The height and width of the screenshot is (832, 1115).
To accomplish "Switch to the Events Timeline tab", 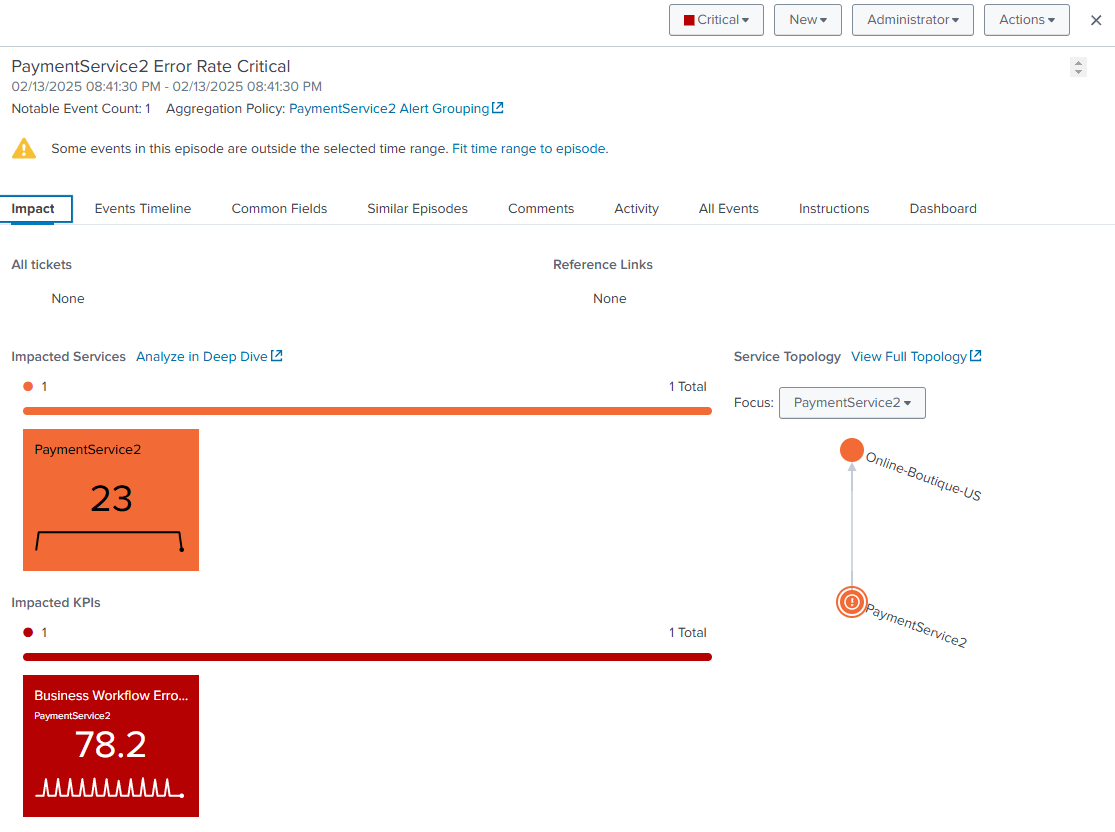I will (x=143, y=209).
